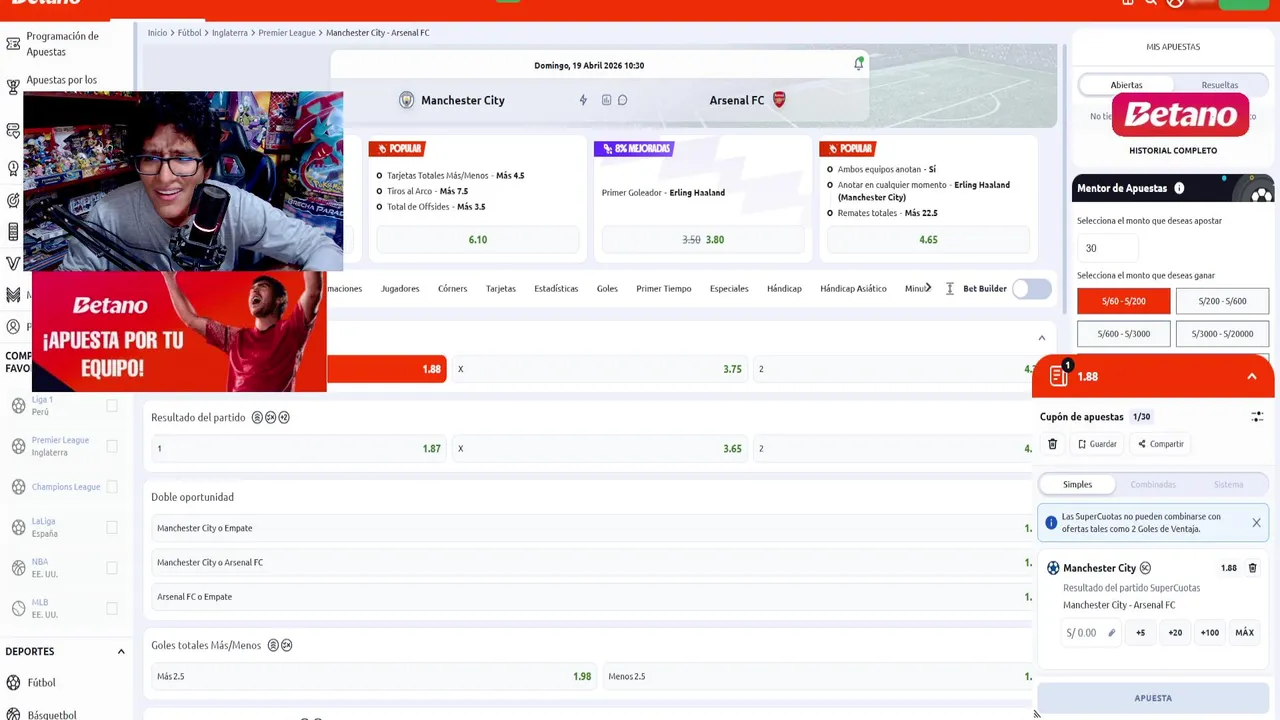Check the Premier League Inglaterra checkbox

112,446
